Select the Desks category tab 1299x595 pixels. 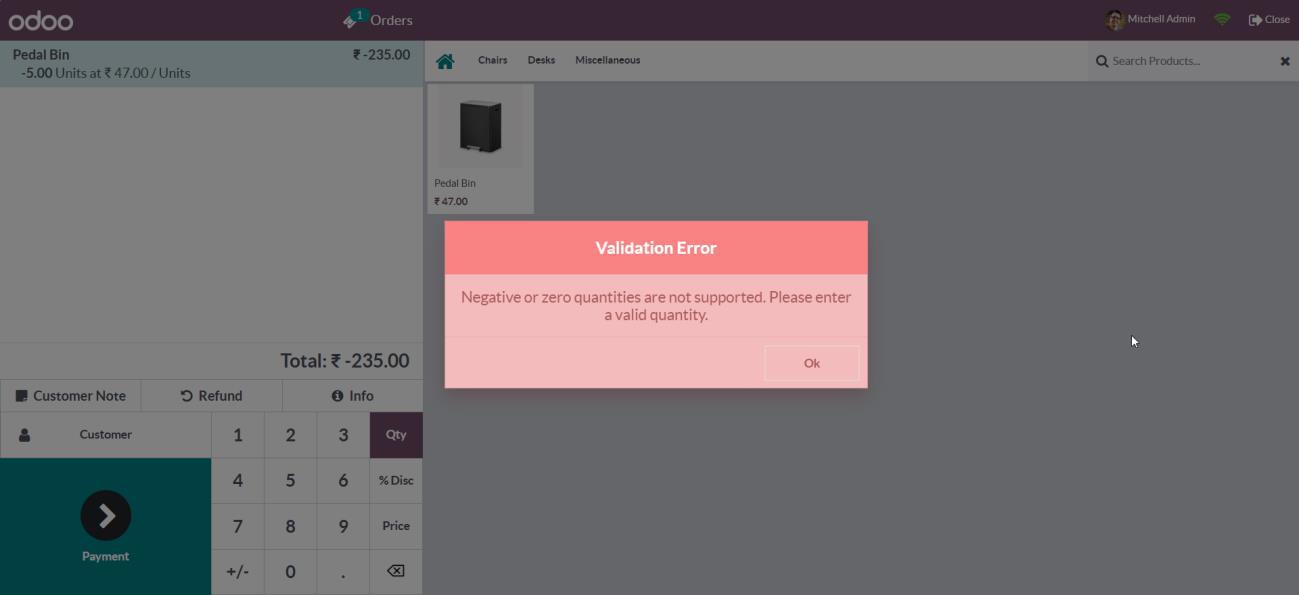[x=541, y=60]
